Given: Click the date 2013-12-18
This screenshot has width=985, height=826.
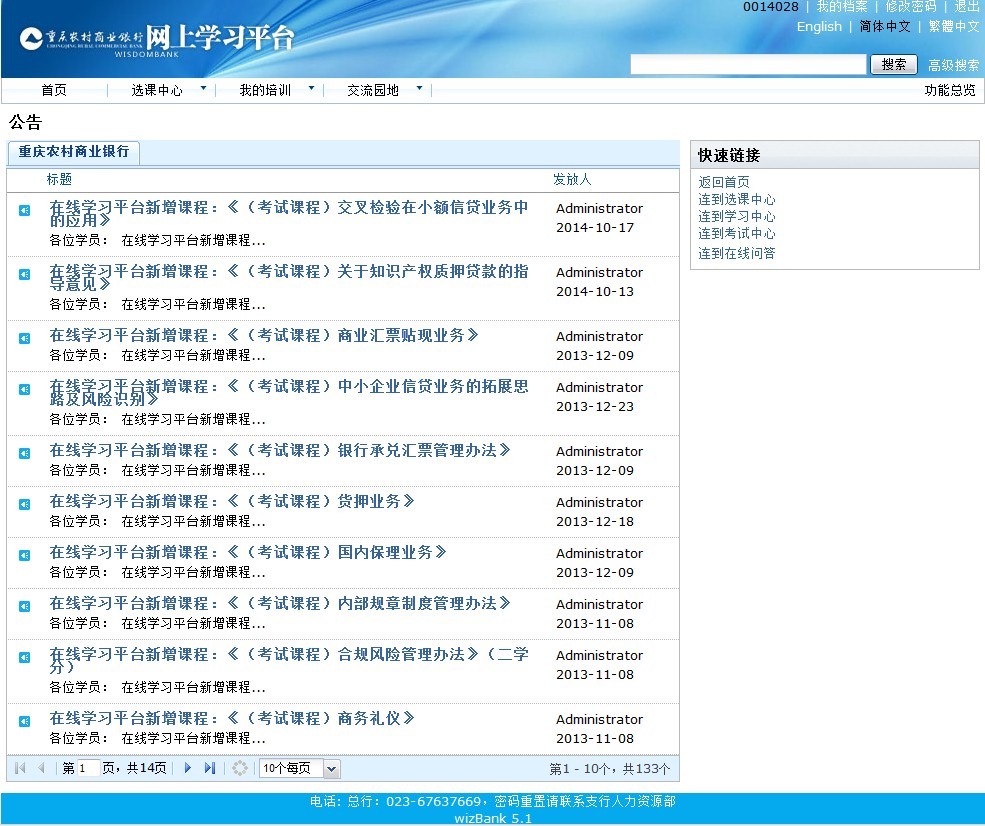Looking at the screenshot, I should coord(595,521).
